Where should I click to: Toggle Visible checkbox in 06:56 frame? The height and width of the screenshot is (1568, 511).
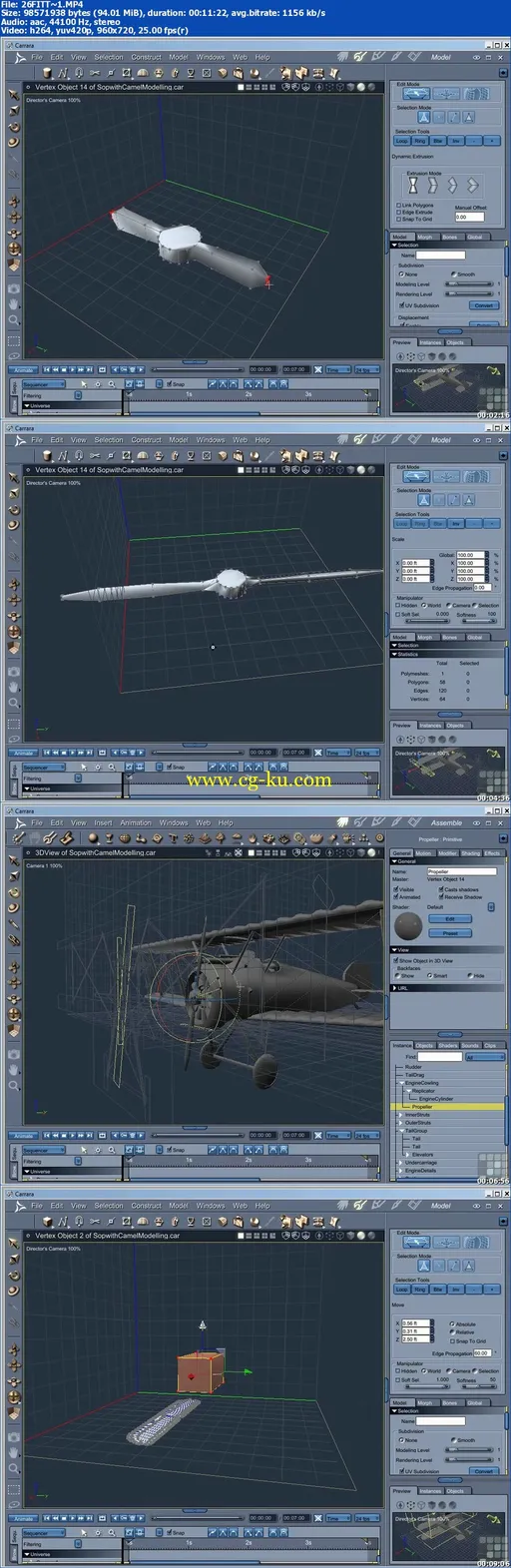397,889
